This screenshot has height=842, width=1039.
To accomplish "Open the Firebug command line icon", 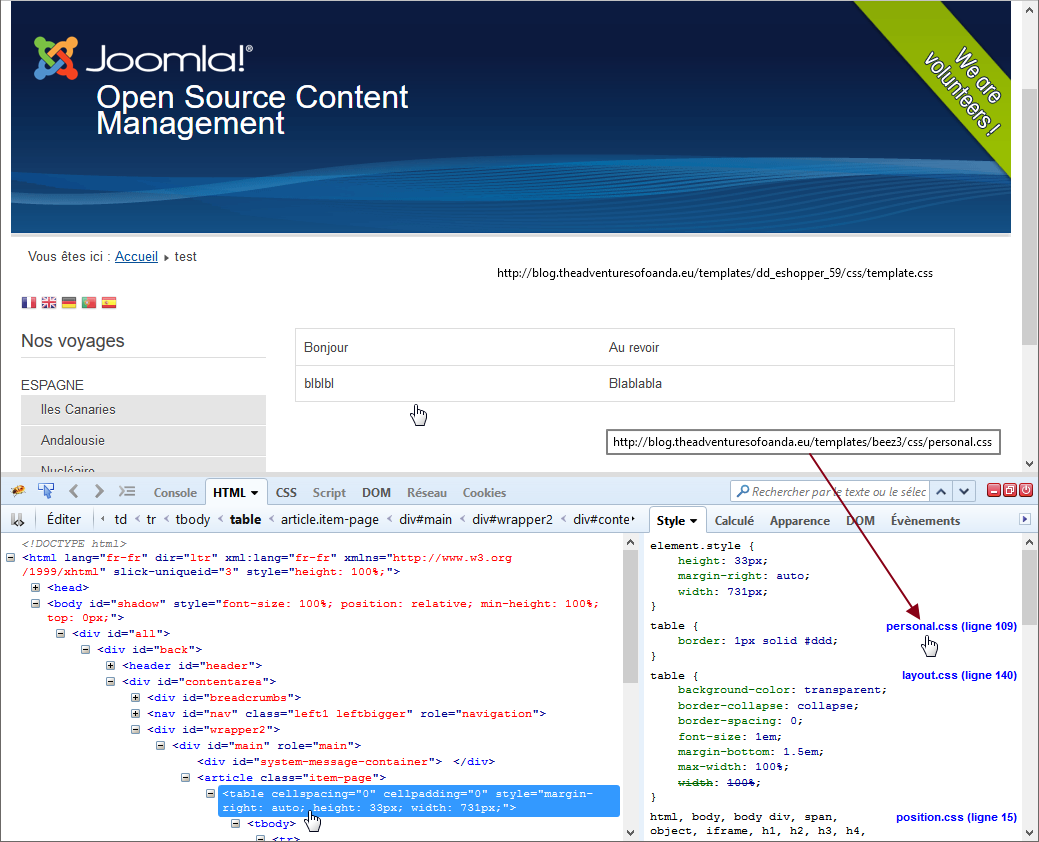I will [127, 491].
